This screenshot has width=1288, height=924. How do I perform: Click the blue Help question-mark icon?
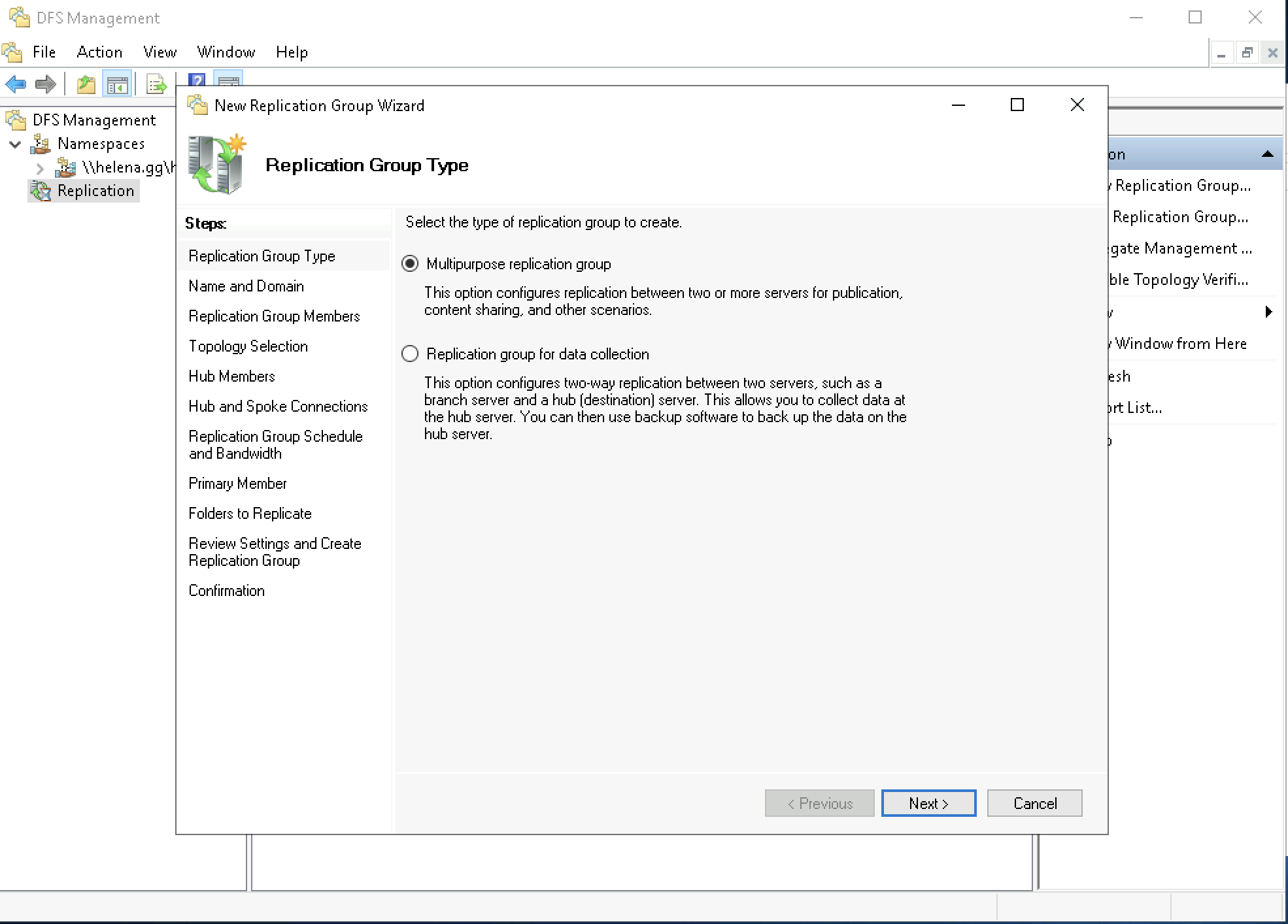click(x=196, y=80)
